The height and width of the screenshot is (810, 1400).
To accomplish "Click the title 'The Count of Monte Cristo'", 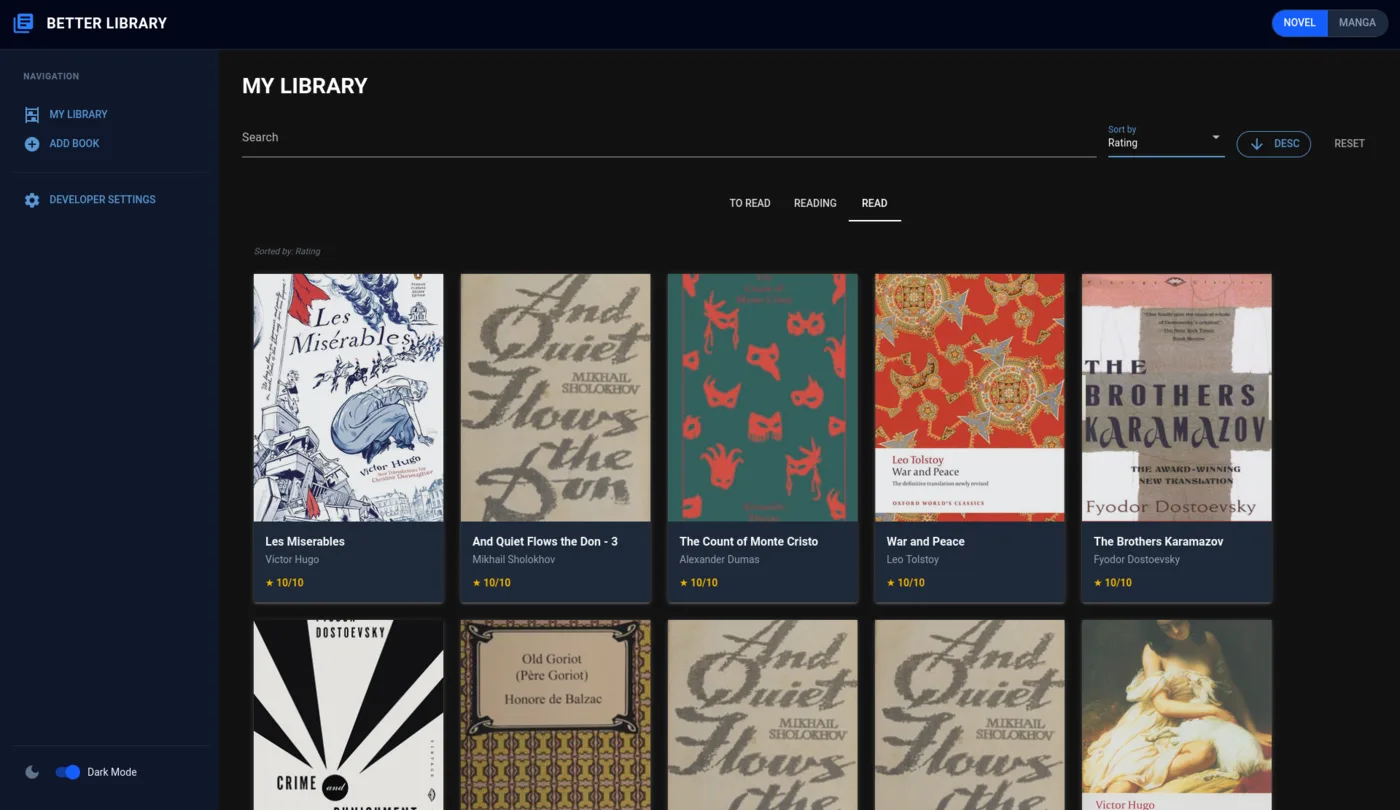I will click(x=748, y=542).
